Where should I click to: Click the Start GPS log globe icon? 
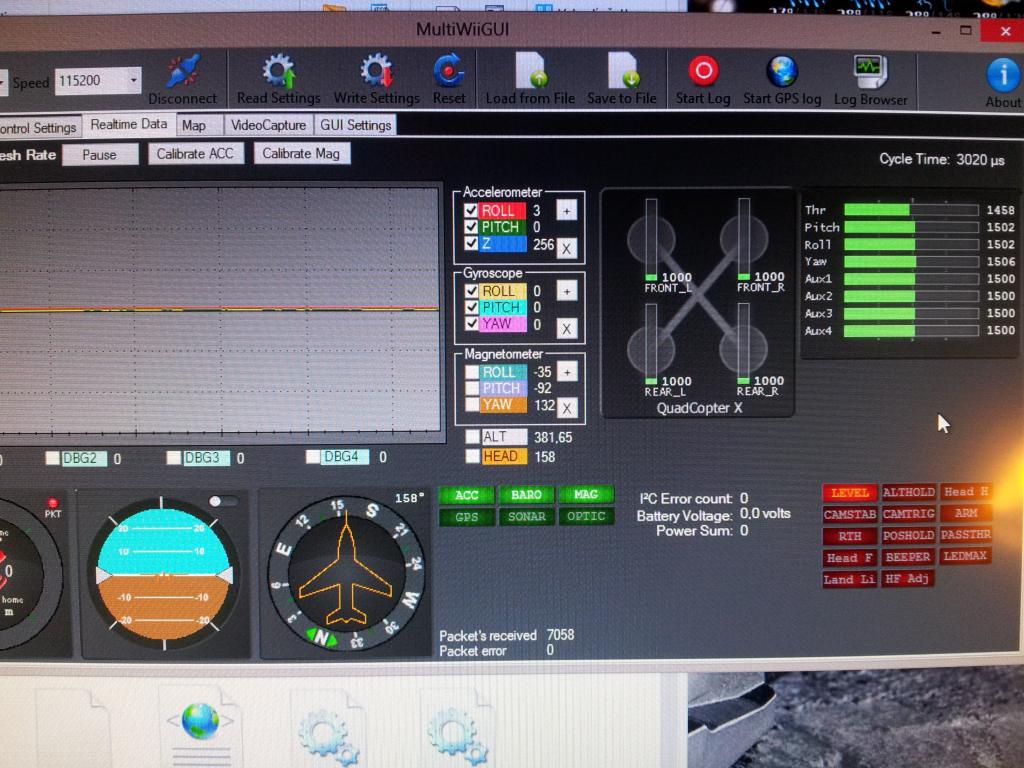pos(782,71)
